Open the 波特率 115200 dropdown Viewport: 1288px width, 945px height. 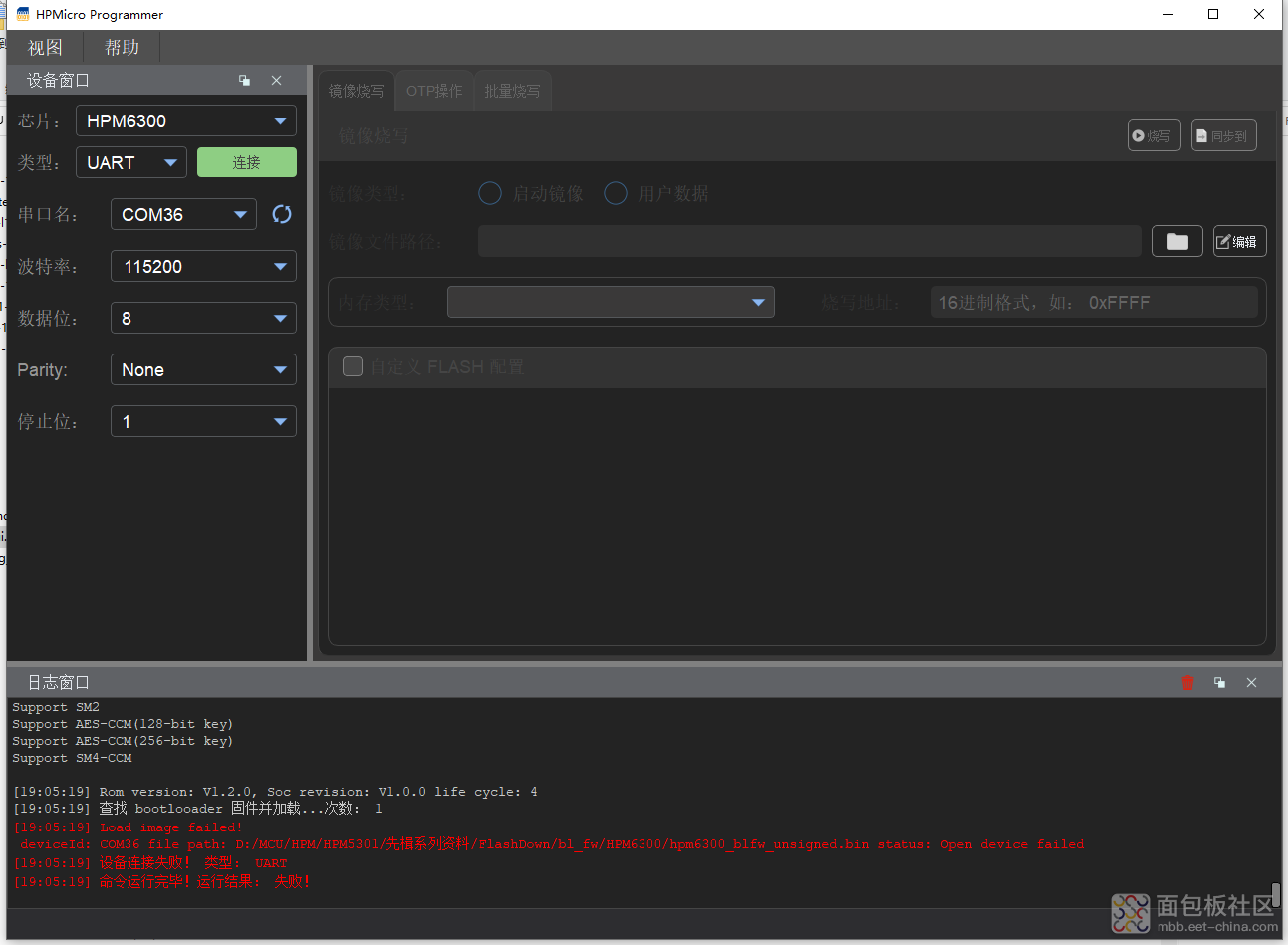[203, 266]
